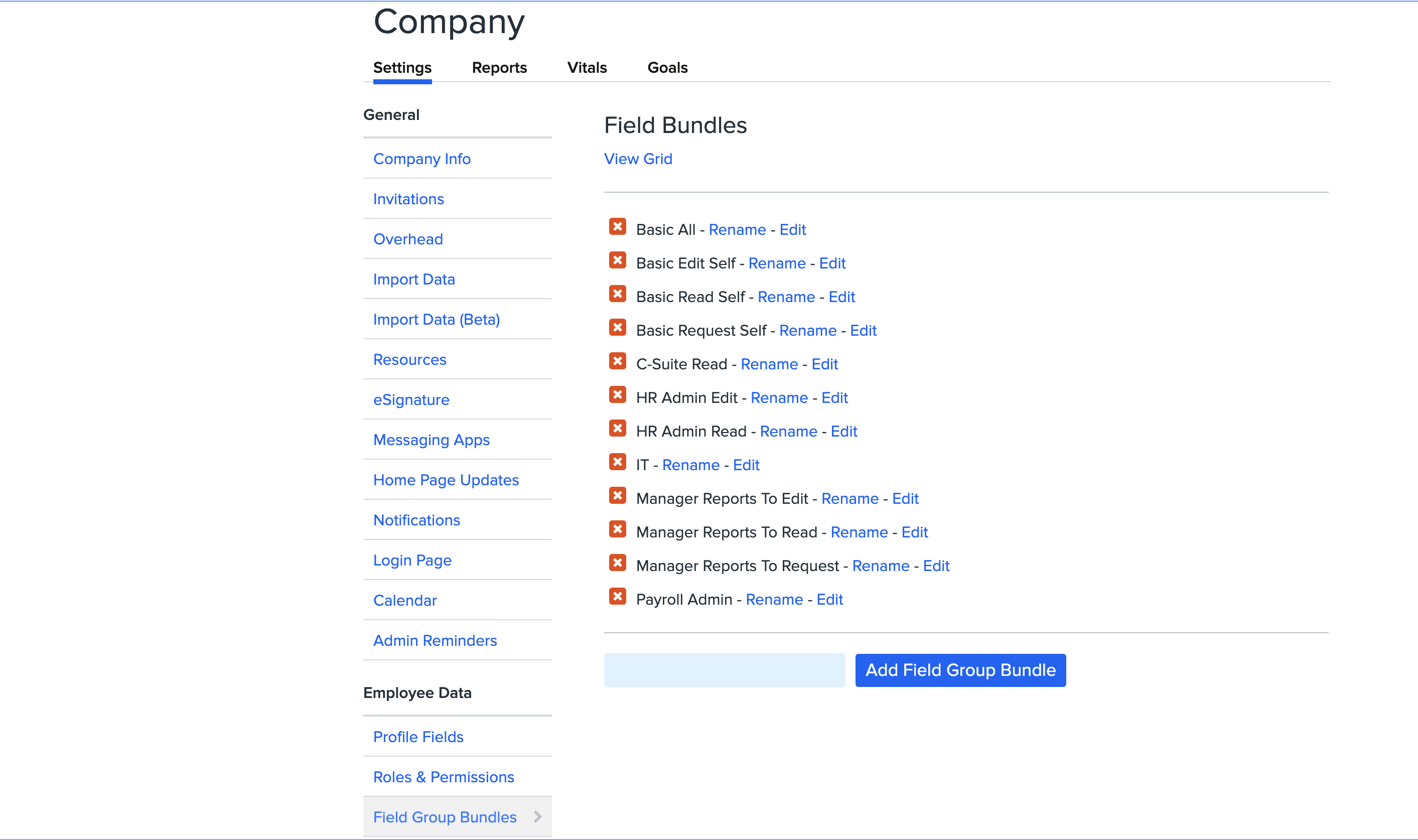
Task: Click the View Grid link
Action: pyautogui.click(x=638, y=159)
